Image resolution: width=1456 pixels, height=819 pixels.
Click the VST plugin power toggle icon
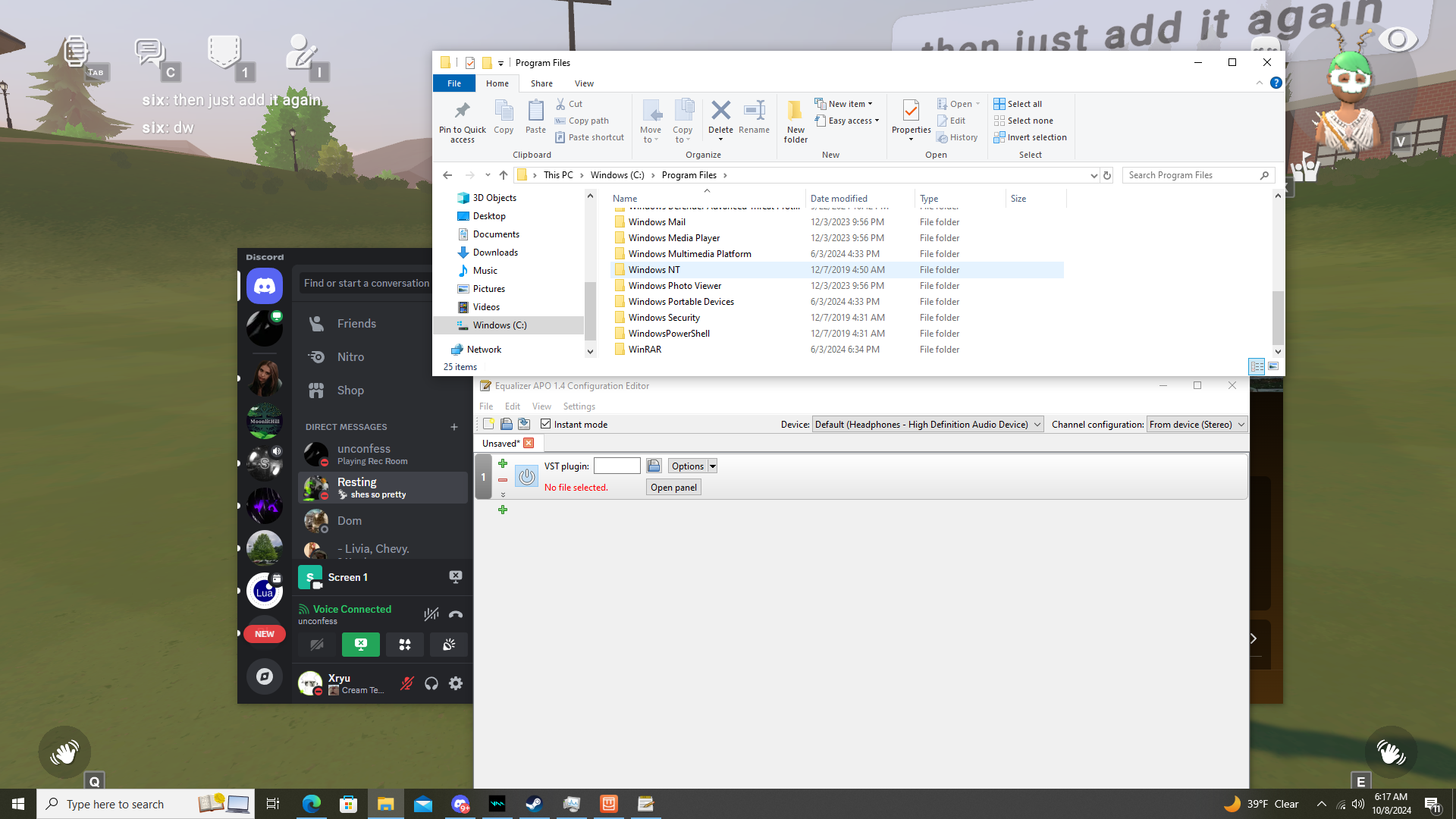click(526, 477)
